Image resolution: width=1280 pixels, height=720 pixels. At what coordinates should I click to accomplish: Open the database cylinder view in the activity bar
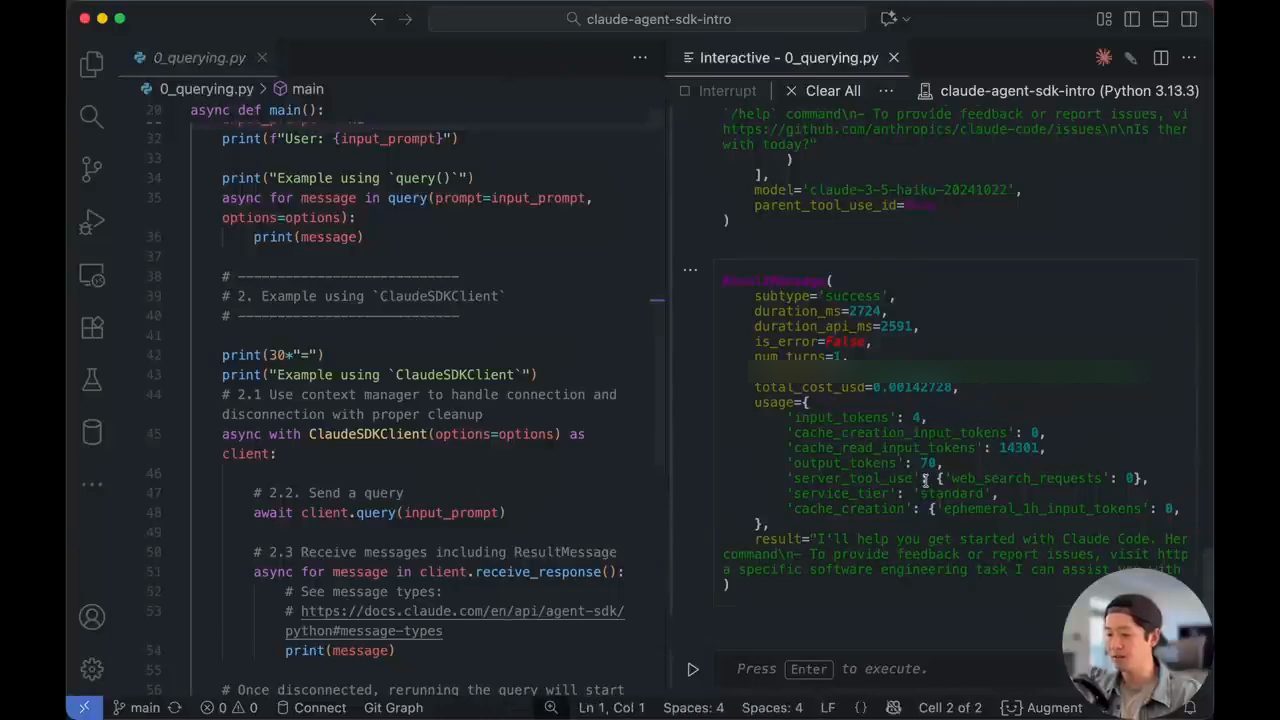92,432
